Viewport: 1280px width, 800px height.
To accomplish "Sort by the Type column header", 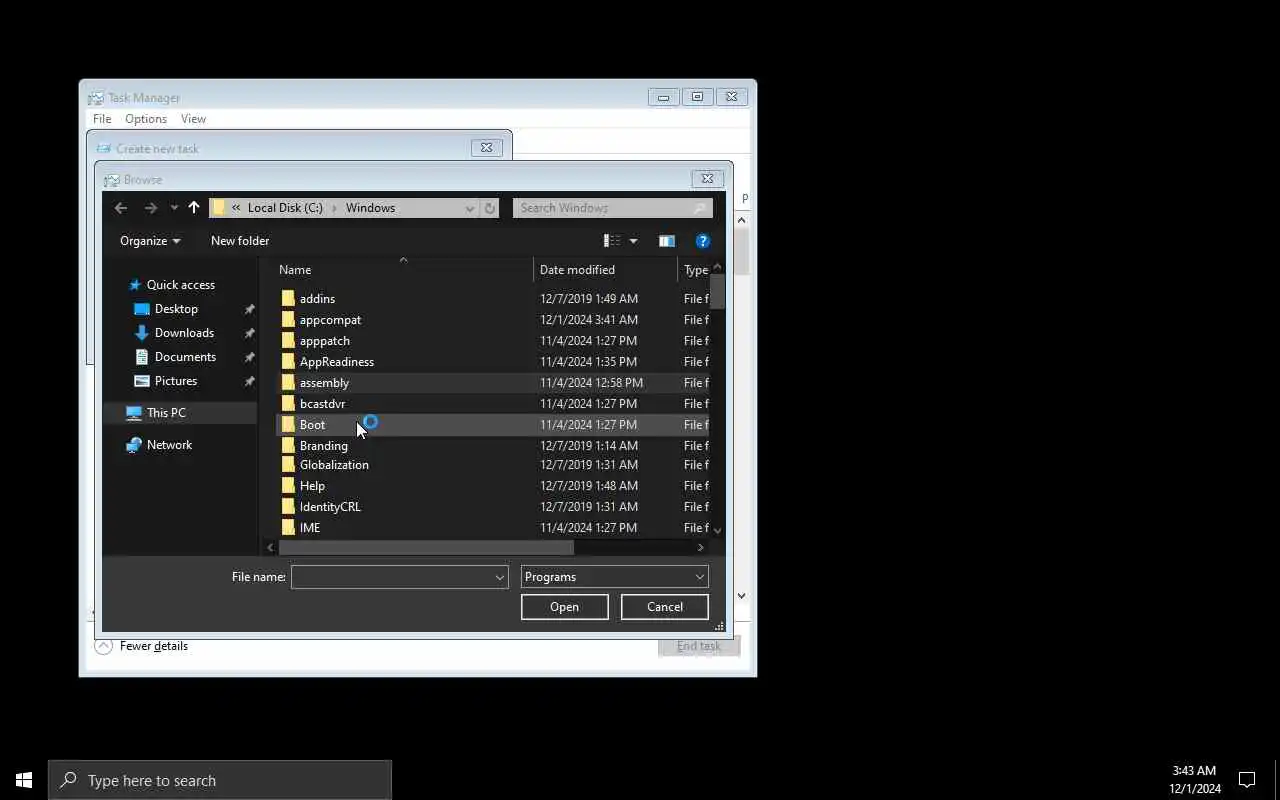I will 695,270.
